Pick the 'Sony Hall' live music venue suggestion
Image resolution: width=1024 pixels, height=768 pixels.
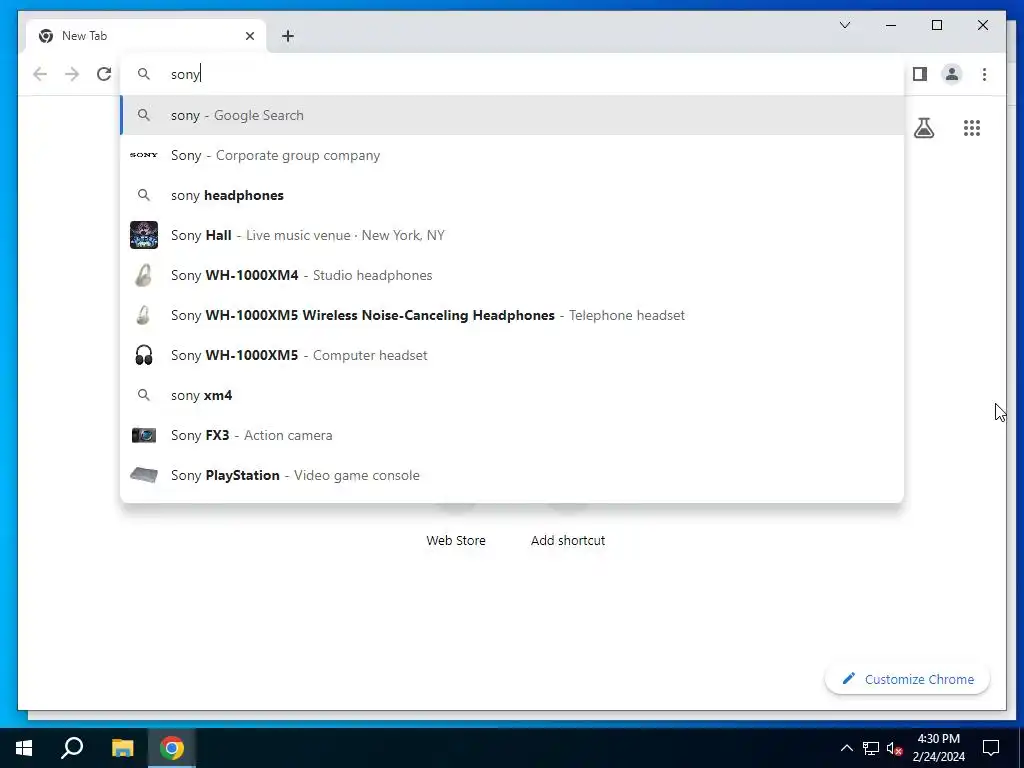point(512,235)
